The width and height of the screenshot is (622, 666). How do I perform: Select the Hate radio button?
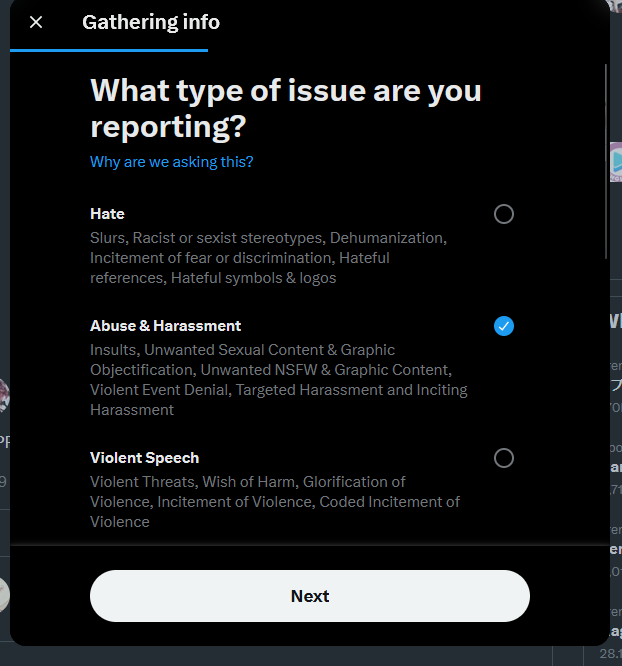click(x=503, y=214)
